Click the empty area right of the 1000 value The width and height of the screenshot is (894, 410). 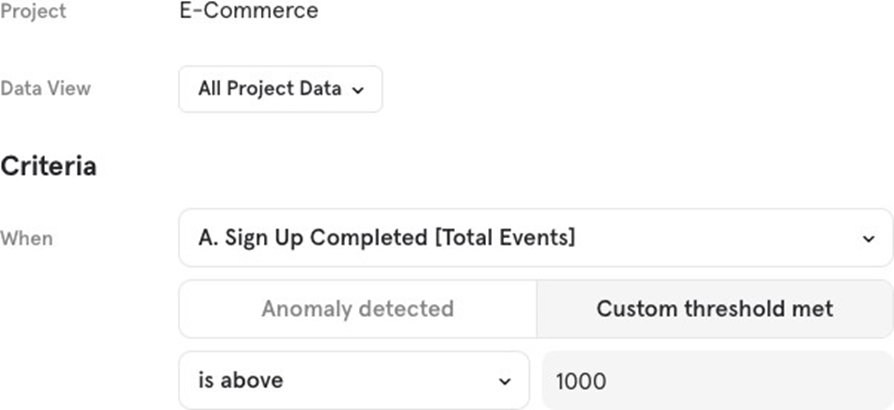coord(760,381)
